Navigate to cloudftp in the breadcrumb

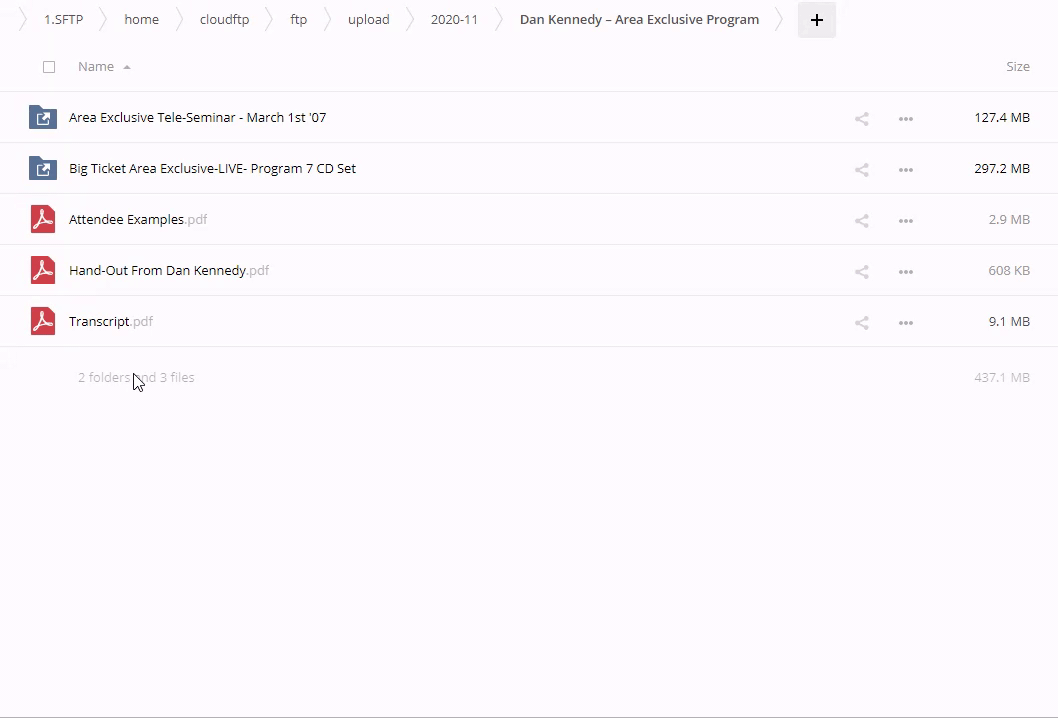pyautogui.click(x=224, y=20)
